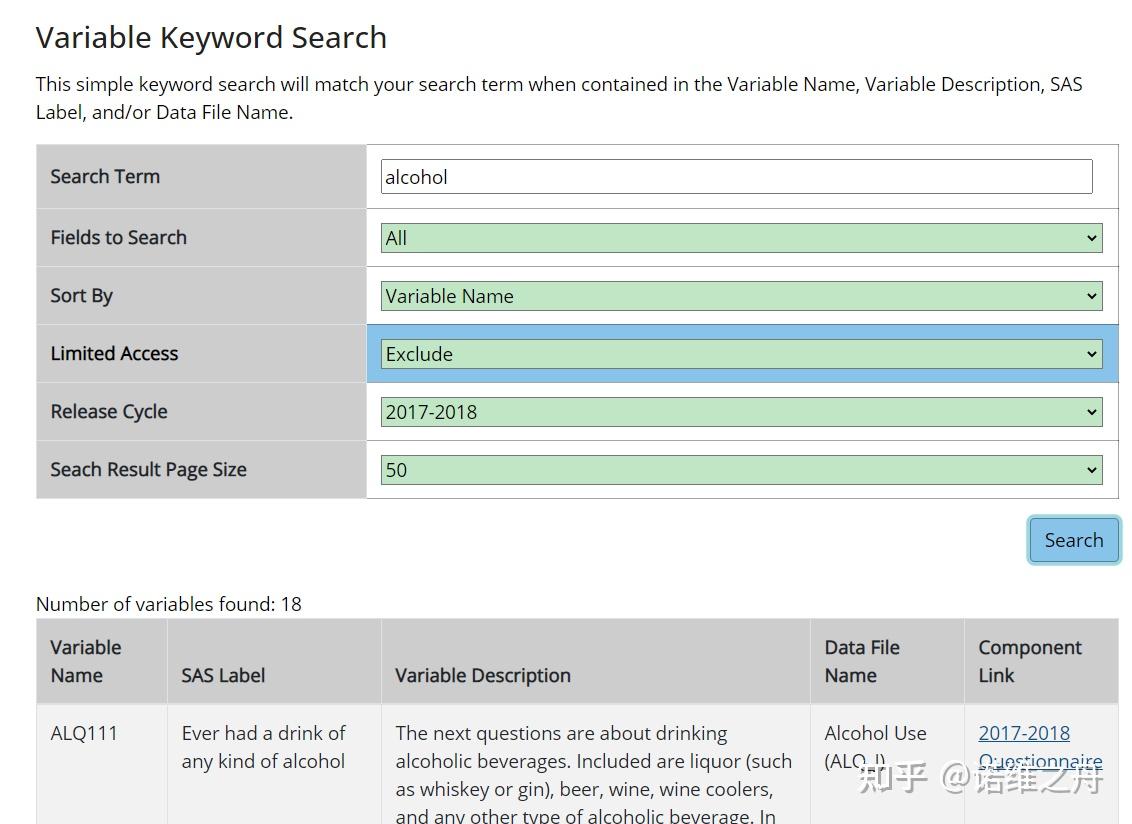Expand the Search Result Page Size dropdown

pos(741,470)
